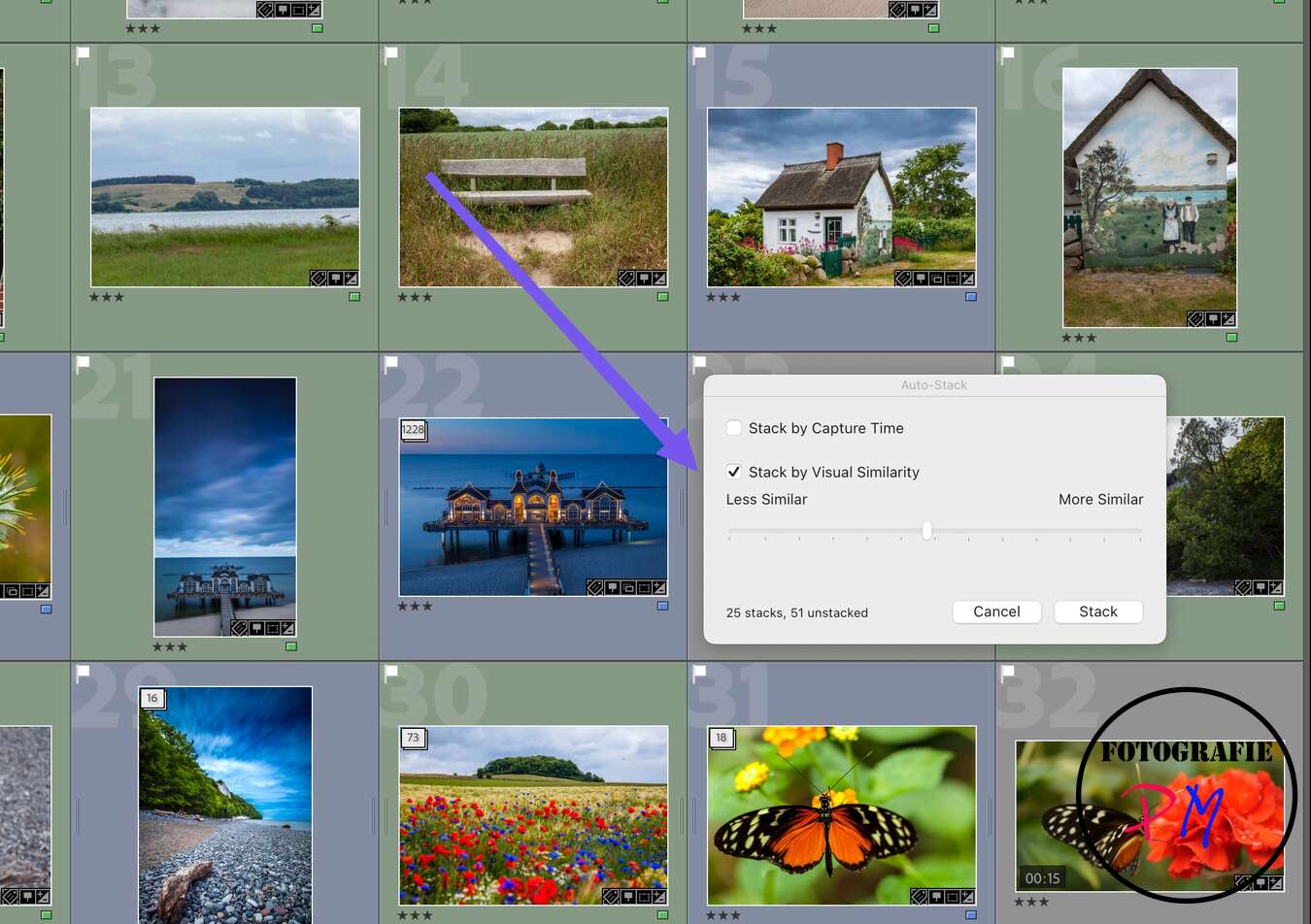This screenshot has width=1311, height=924.
Task: Click the similarity slider handle
Action: pyautogui.click(x=926, y=531)
